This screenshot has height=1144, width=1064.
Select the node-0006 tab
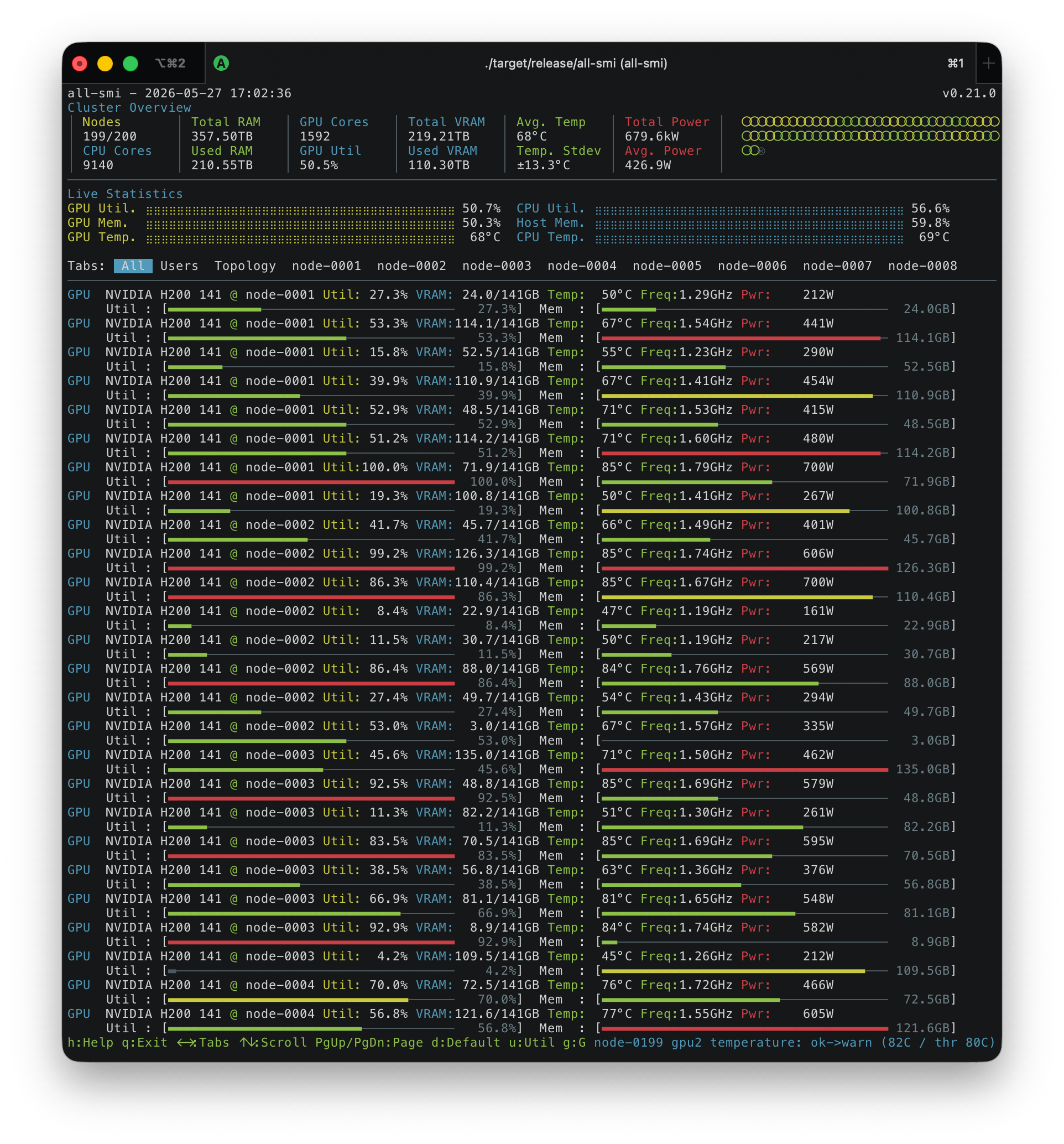click(752, 266)
